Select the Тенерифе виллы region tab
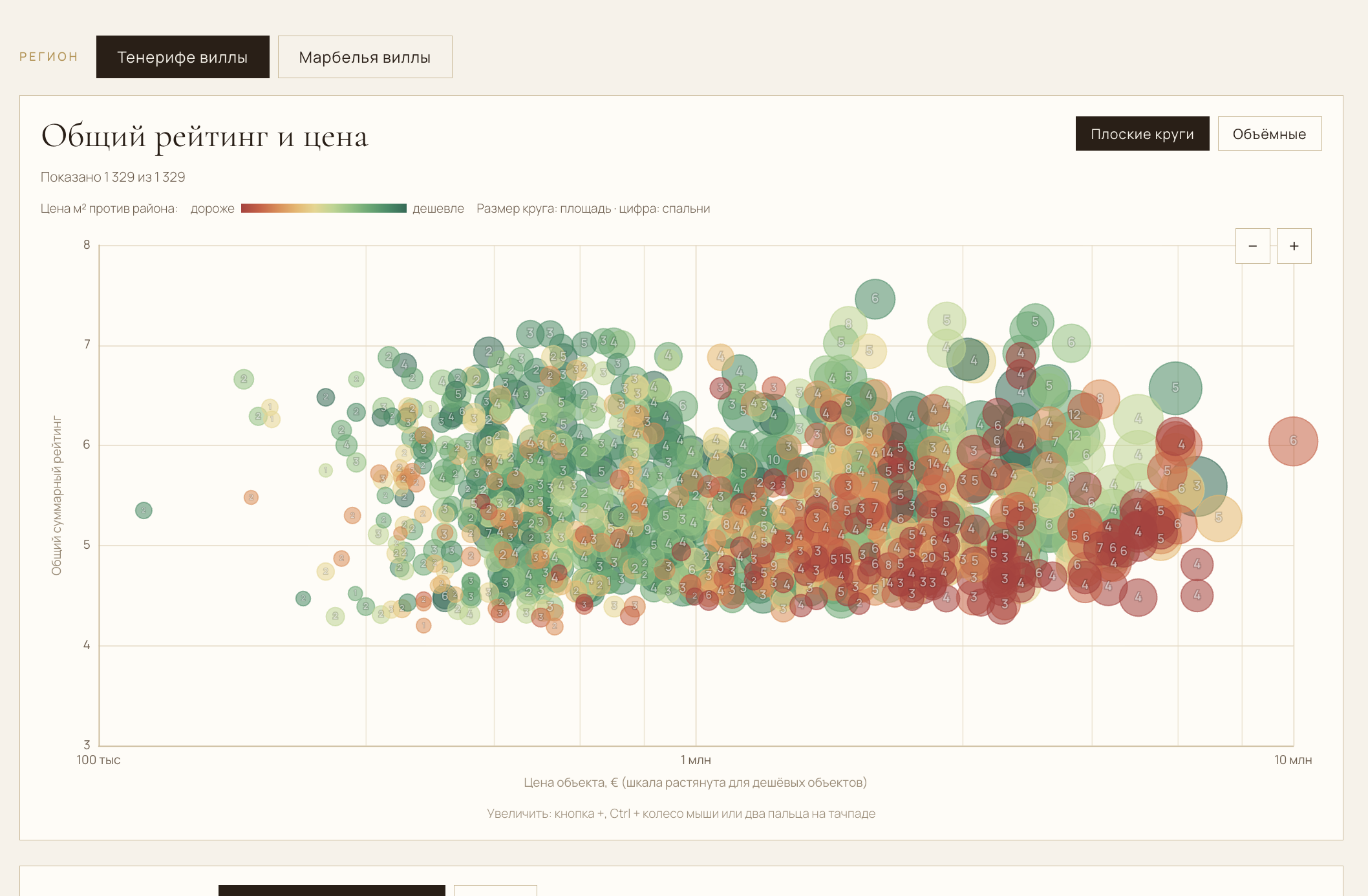This screenshot has width=1368, height=896. coord(183,57)
